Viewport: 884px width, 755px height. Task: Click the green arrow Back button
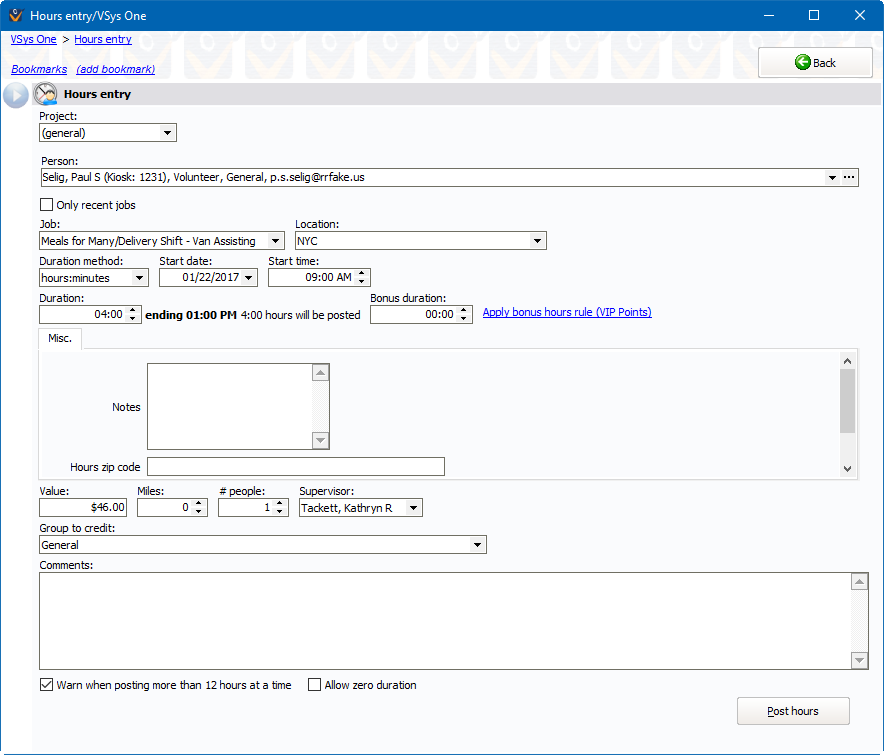[x=815, y=62]
